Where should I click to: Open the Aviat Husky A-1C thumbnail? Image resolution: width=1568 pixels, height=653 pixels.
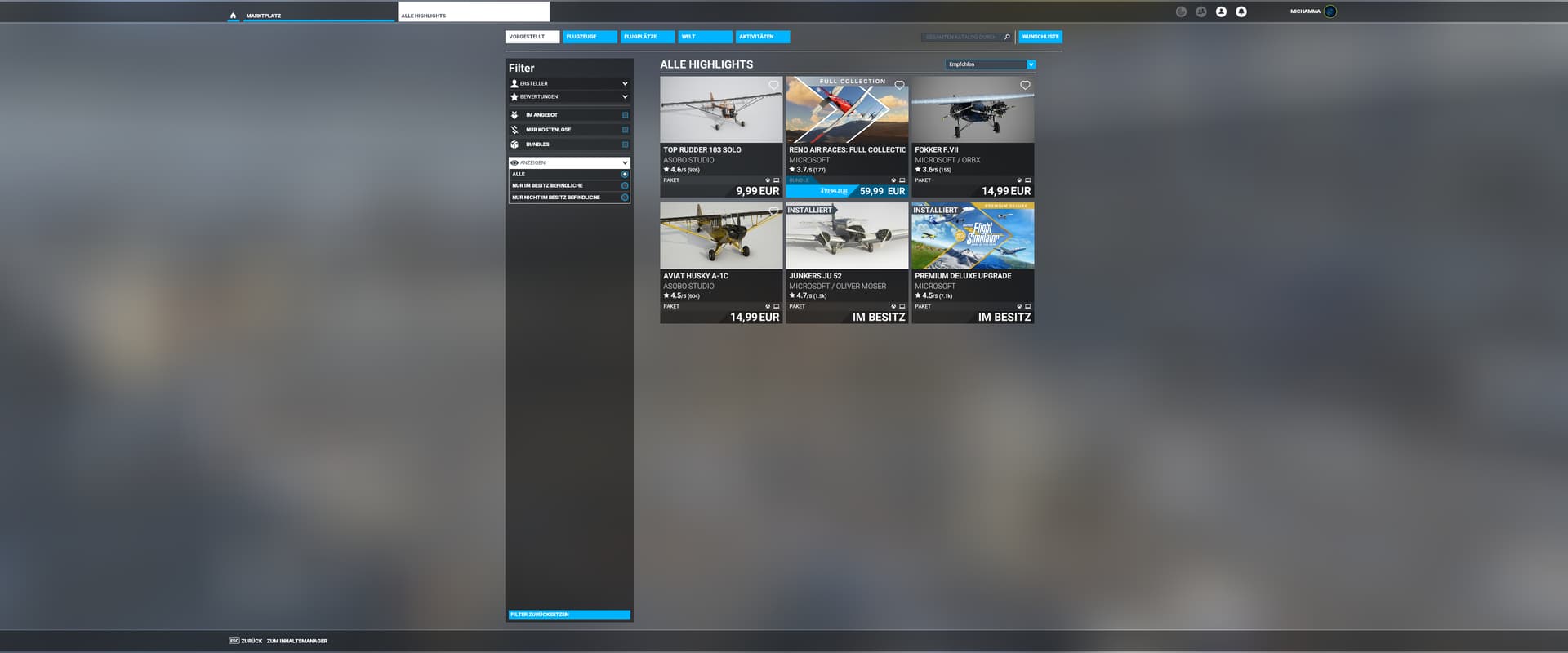coord(721,236)
